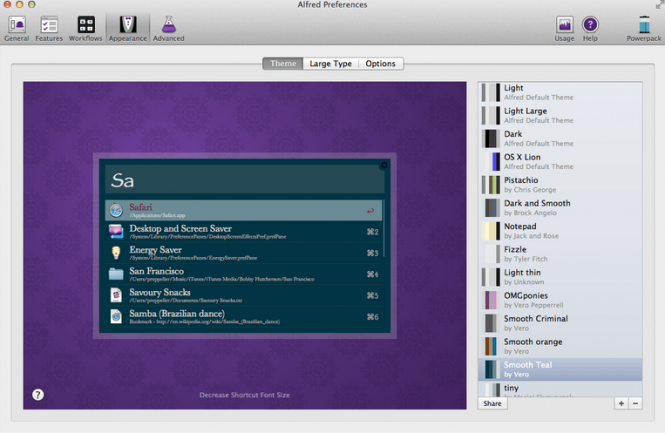Select the Light thin theme
This screenshot has height=433, width=665.
pyautogui.click(x=560, y=277)
